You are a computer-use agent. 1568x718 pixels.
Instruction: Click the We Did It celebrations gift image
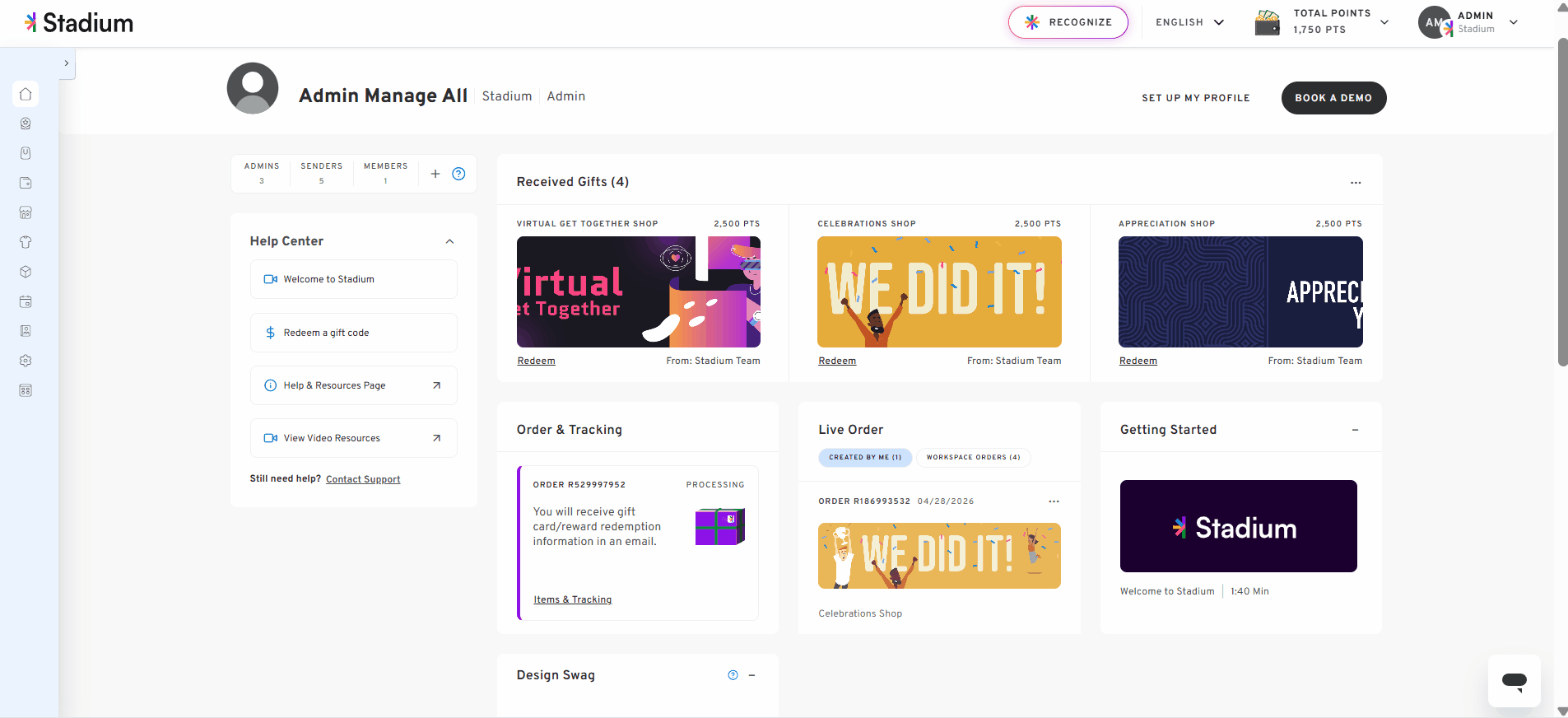point(939,292)
